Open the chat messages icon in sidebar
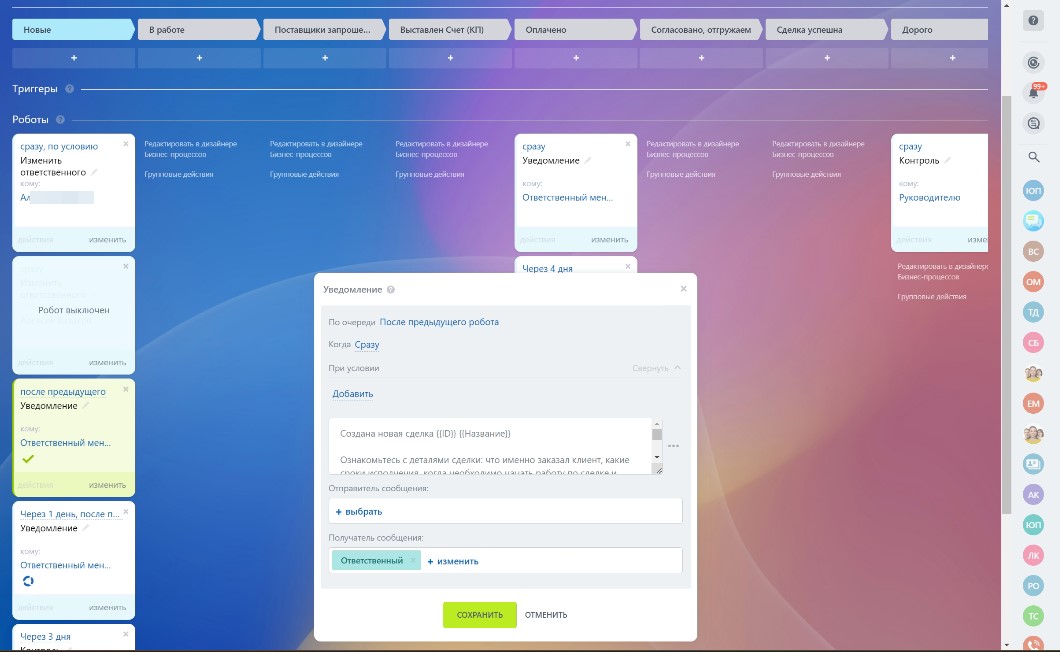The width and height of the screenshot is (1060, 652). click(x=1033, y=124)
